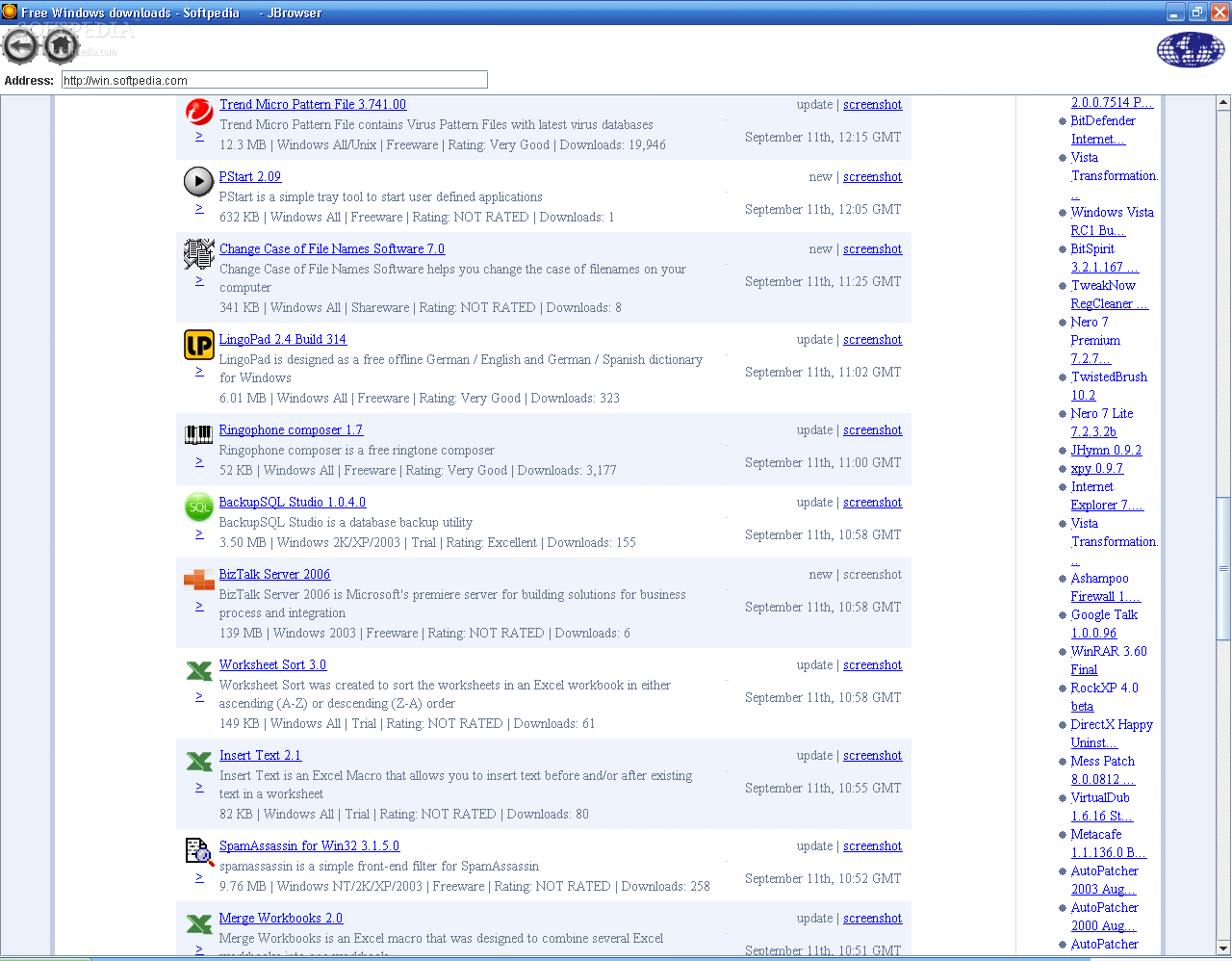Click the BizTalk Server brick icon
The width and height of the screenshot is (1232, 961).
198,580
